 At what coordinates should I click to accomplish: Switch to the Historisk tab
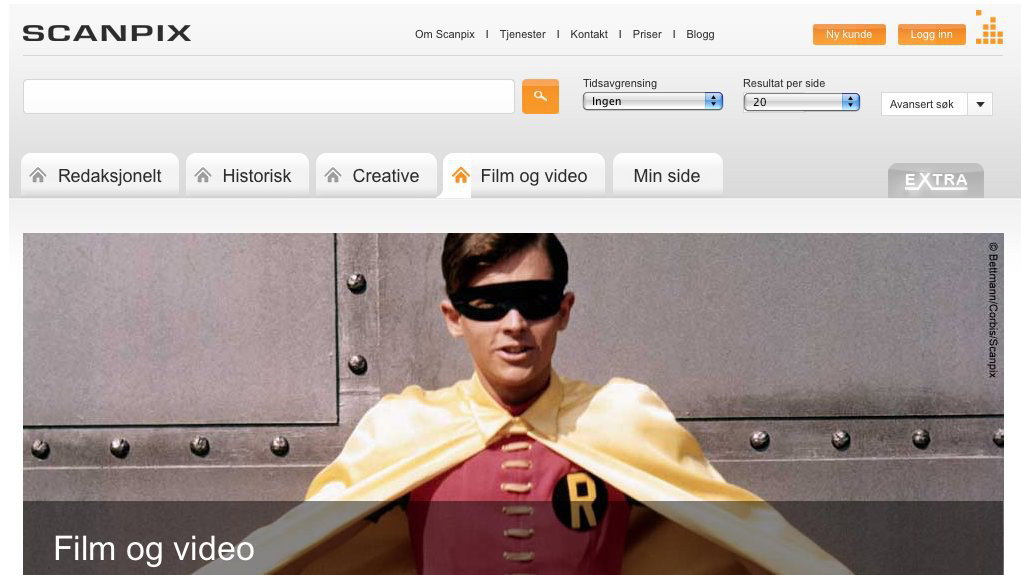tap(247, 175)
